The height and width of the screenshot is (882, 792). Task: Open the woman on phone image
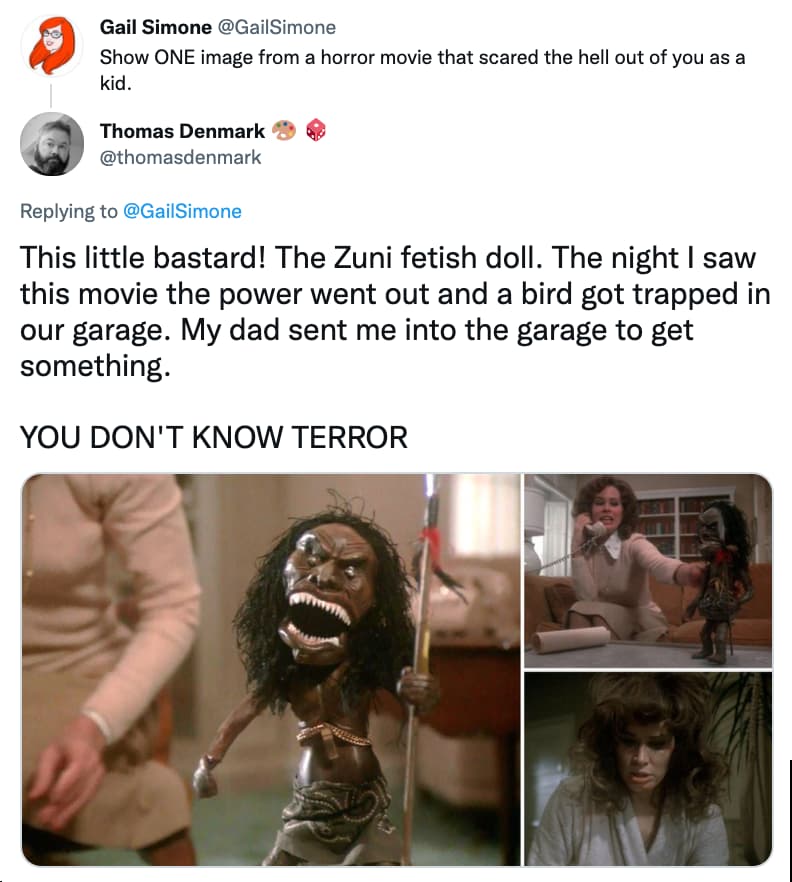[x=648, y=570]
